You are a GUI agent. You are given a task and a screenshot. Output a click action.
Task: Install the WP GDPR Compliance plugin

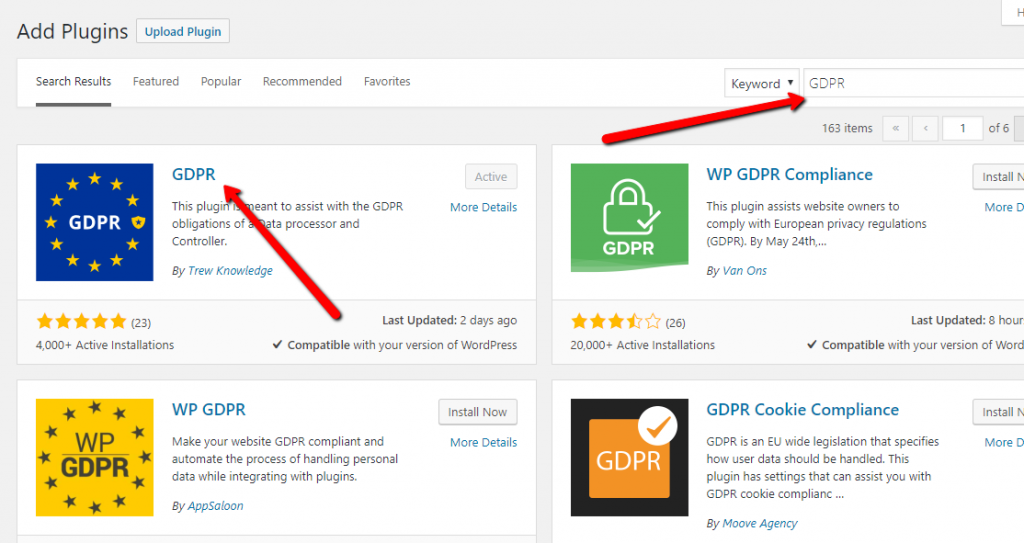pos(999,176)
